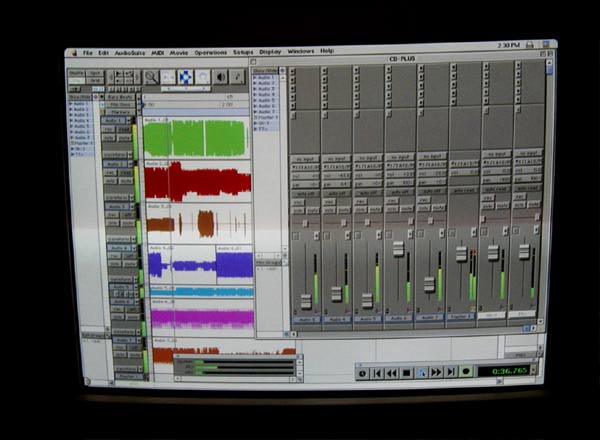
Task: Switch to Spot edit mode
Action: tap(95, 73)
